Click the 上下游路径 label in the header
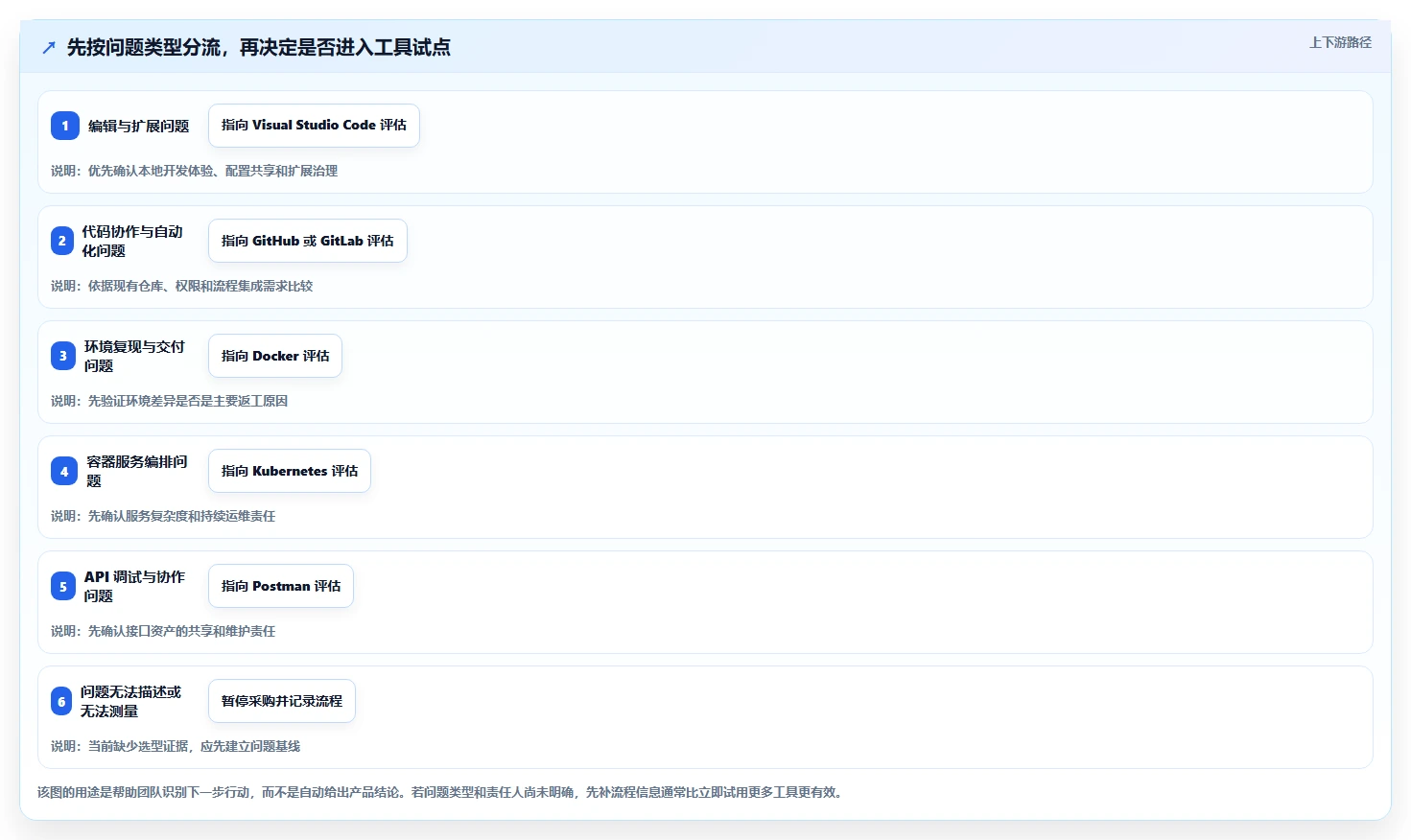The height and width of the screenshot is (840, 1411). pyautogui.click(x=1340, y=42)
